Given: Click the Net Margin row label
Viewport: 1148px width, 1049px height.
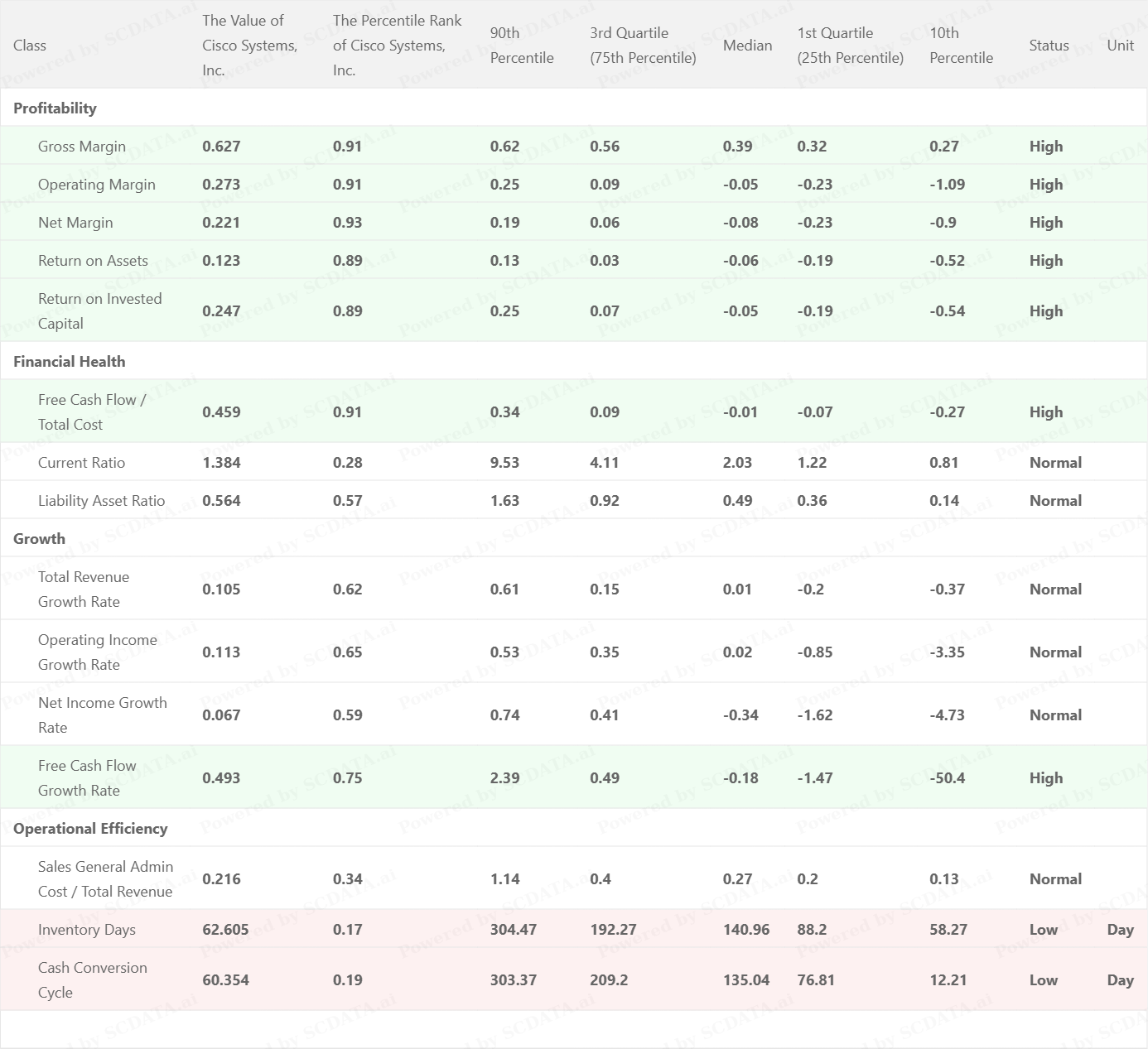Looking at the screenshot, I should (75, 223).
